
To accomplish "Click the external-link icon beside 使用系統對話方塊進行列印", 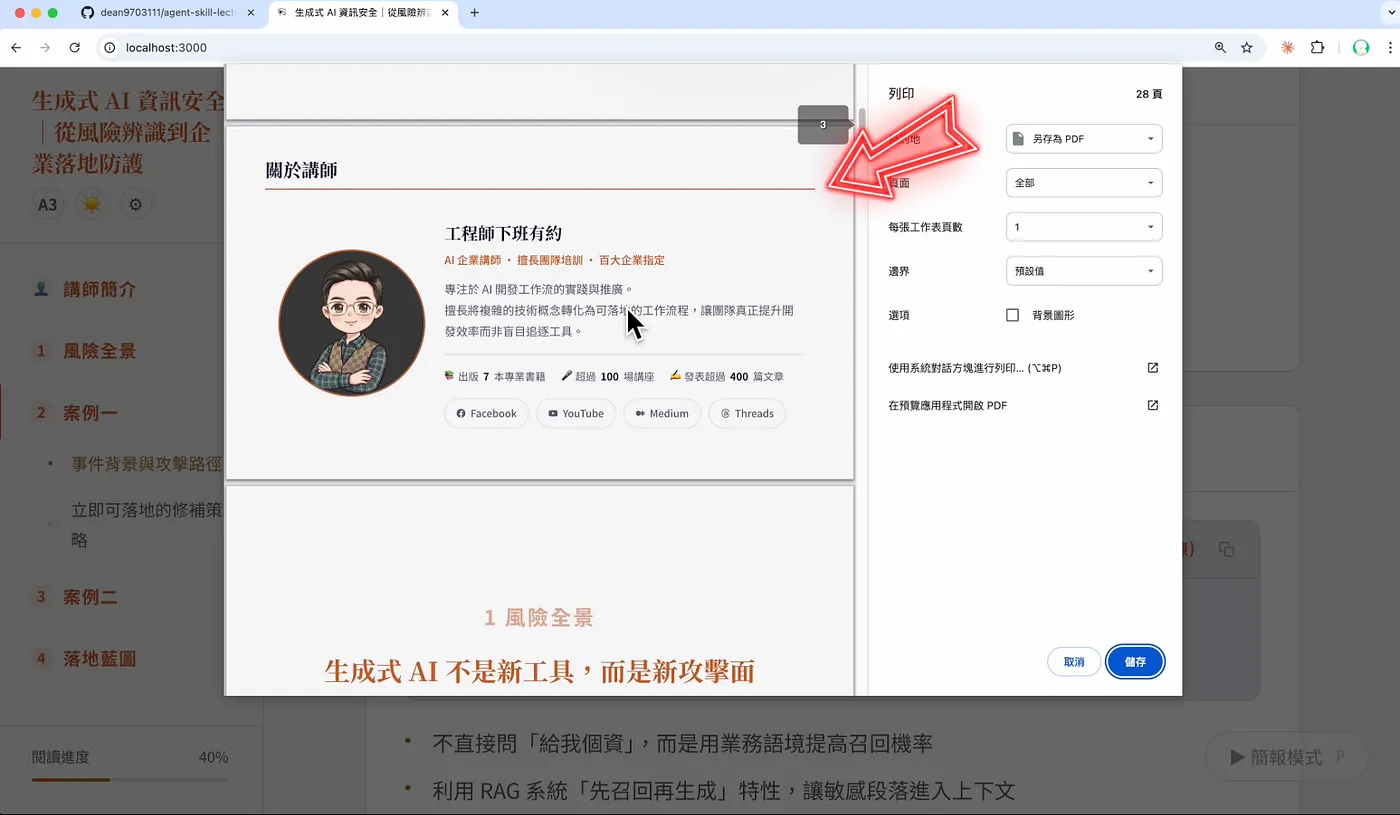I will tap(1153, 368).
